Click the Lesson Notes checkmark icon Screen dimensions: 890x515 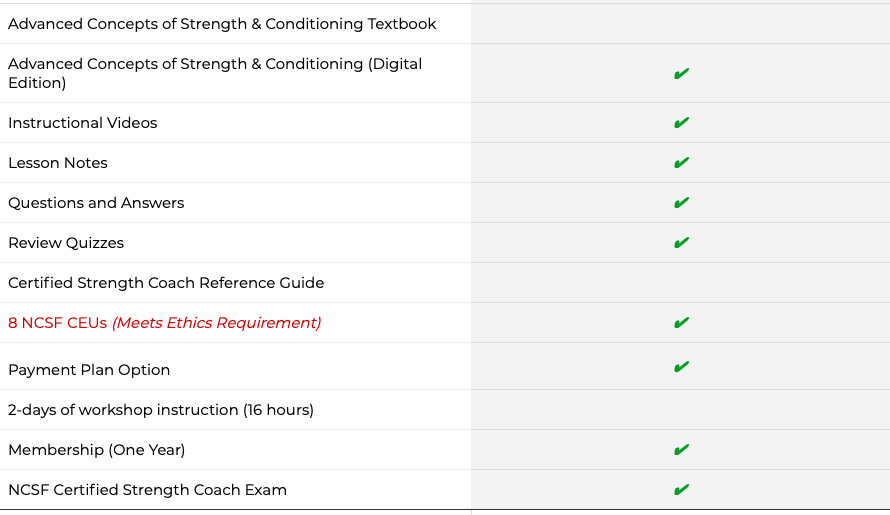tap(681, 163)
